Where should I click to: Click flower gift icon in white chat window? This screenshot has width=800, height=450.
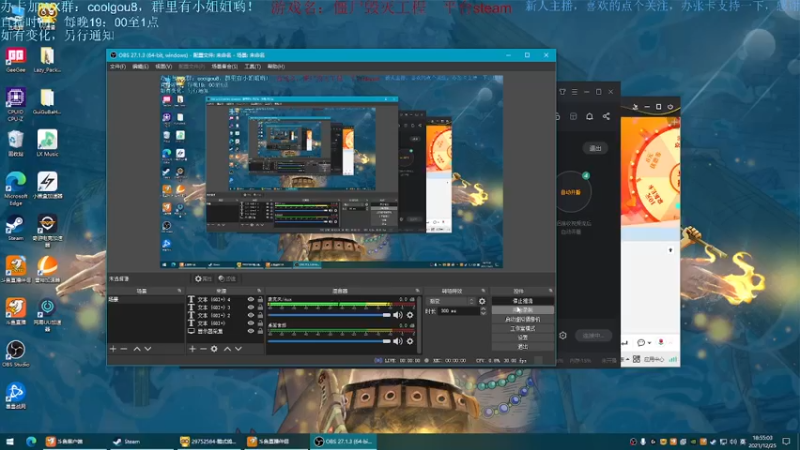tap(661, 342)
